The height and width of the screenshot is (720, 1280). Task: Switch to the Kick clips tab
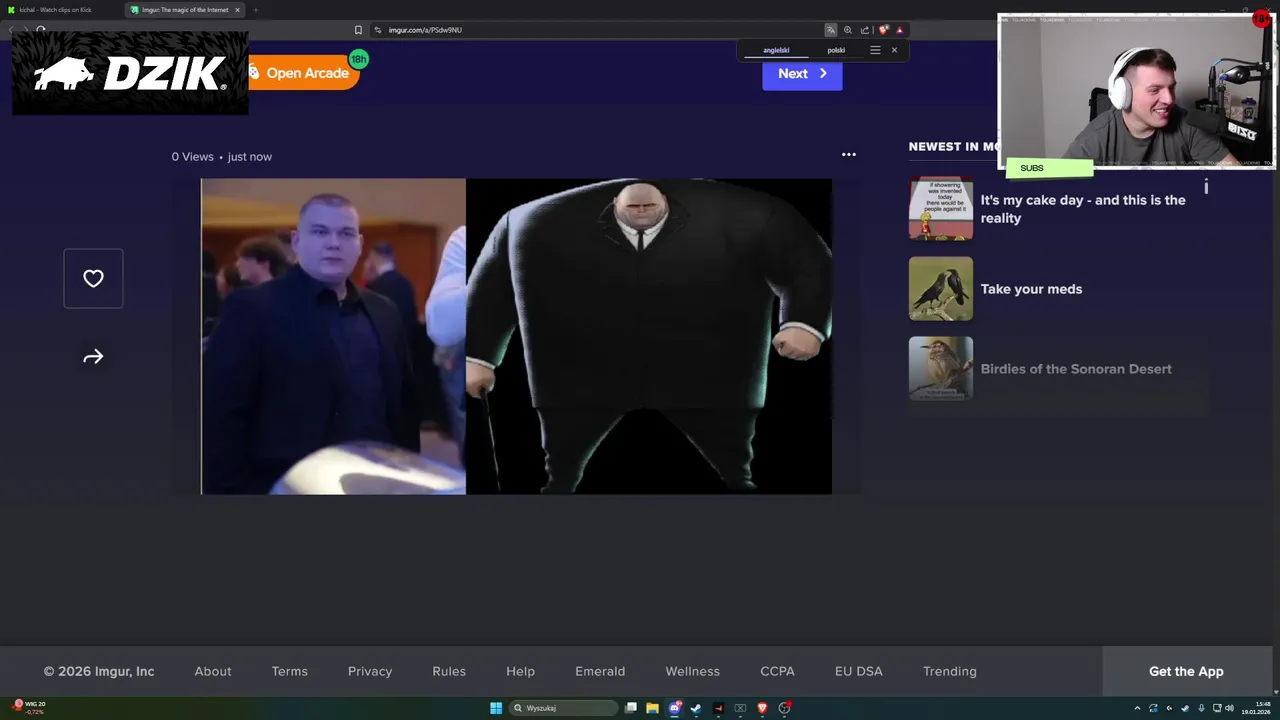55,10
